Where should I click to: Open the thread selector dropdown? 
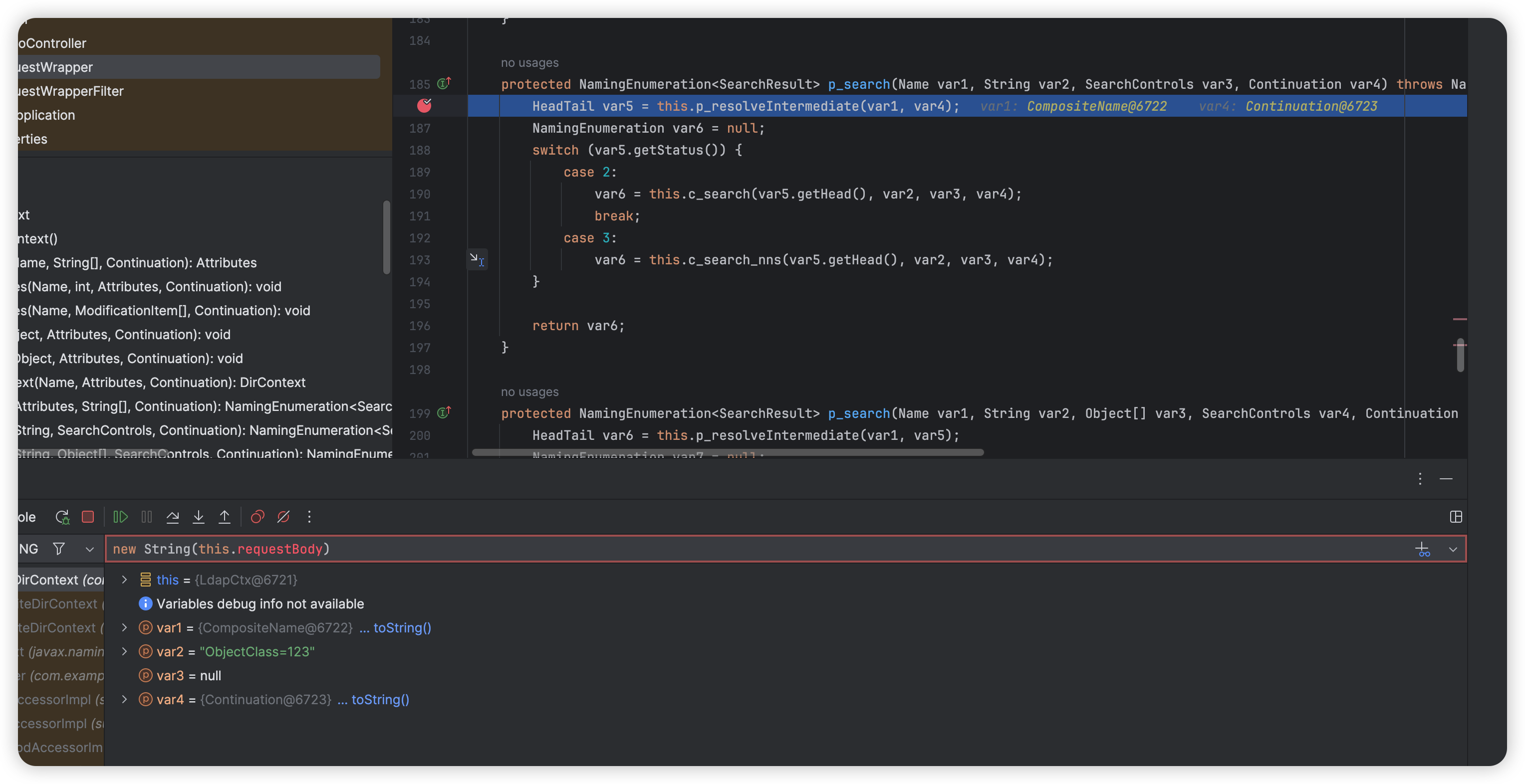click(89, 550)
